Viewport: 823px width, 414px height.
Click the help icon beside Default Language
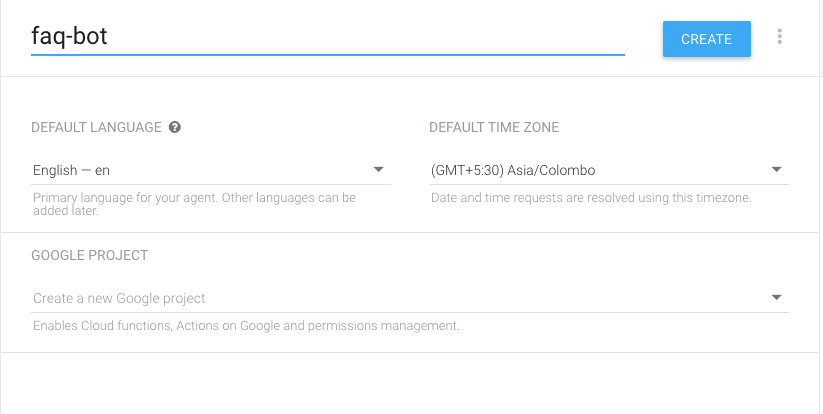pos(175,127)
